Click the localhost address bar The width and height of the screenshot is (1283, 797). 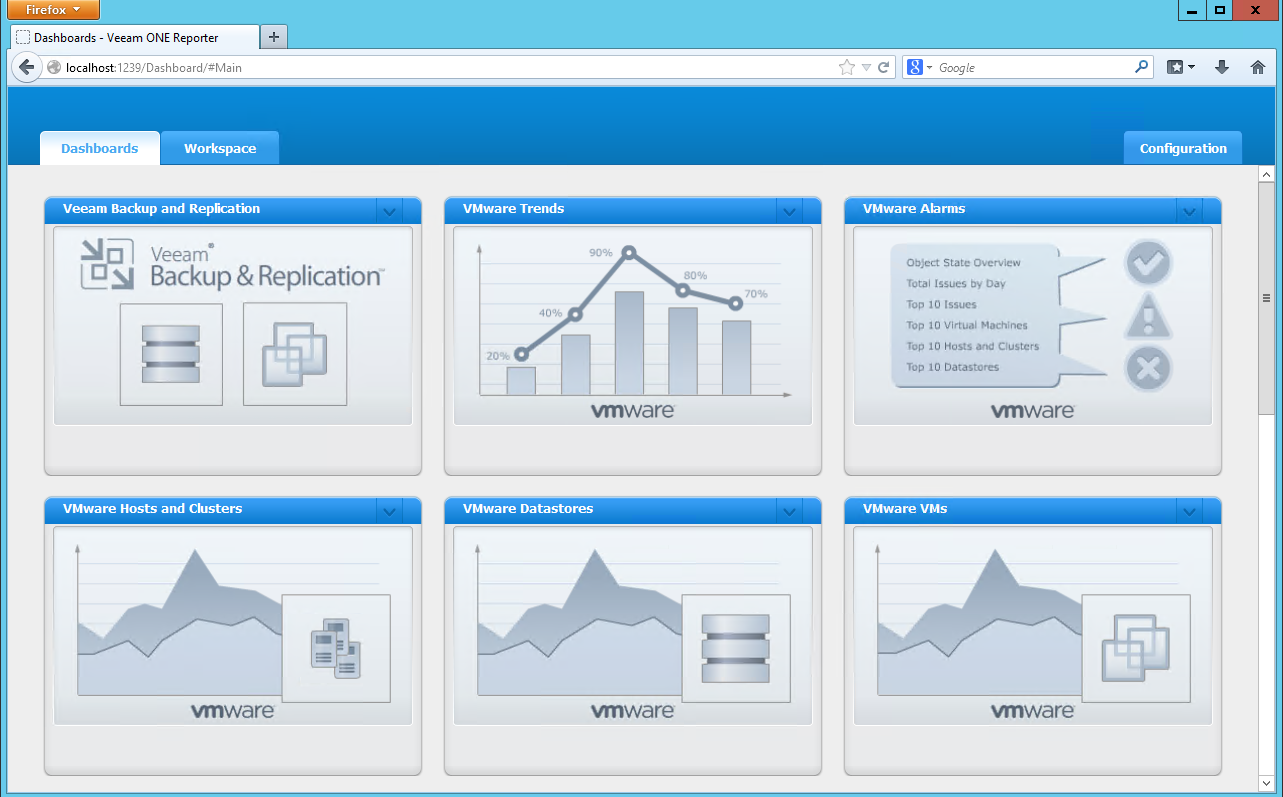[x=440, y=68]
